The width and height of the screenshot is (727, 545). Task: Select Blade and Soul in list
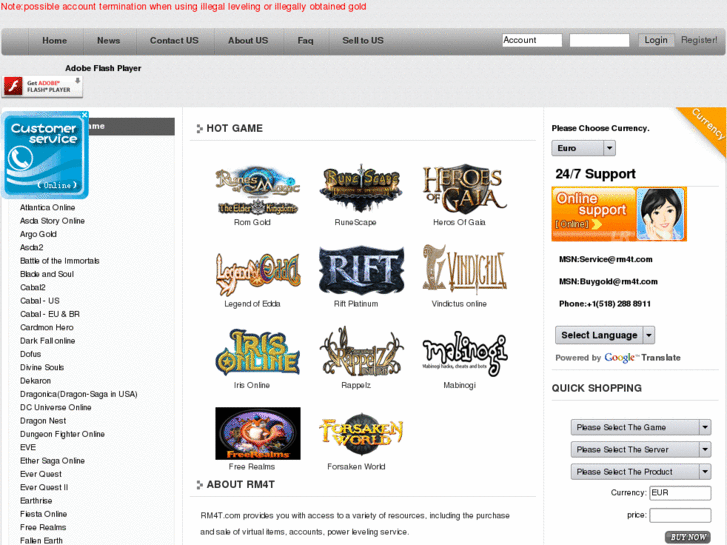[x=47, y=274]
